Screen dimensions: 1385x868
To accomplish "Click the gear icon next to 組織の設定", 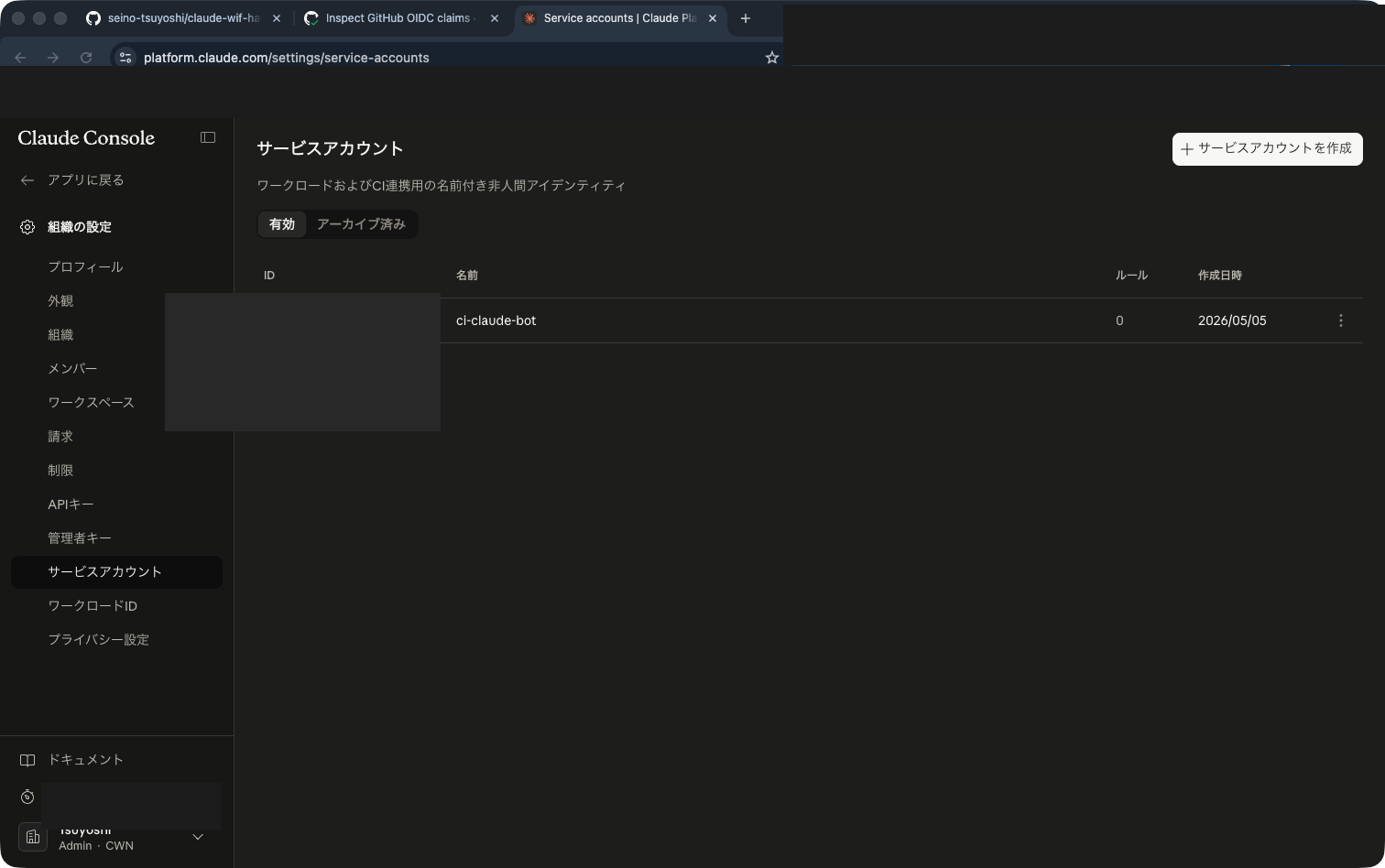I will [x=27, y=227].
